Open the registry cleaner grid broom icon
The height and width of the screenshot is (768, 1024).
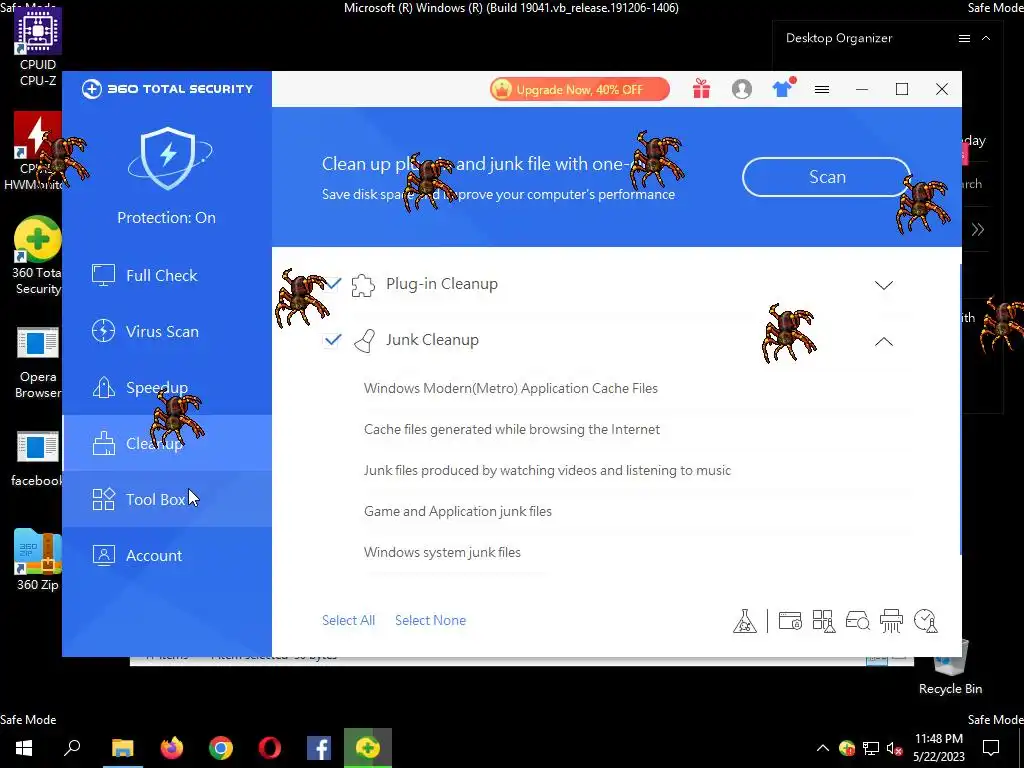pos(824,620)
